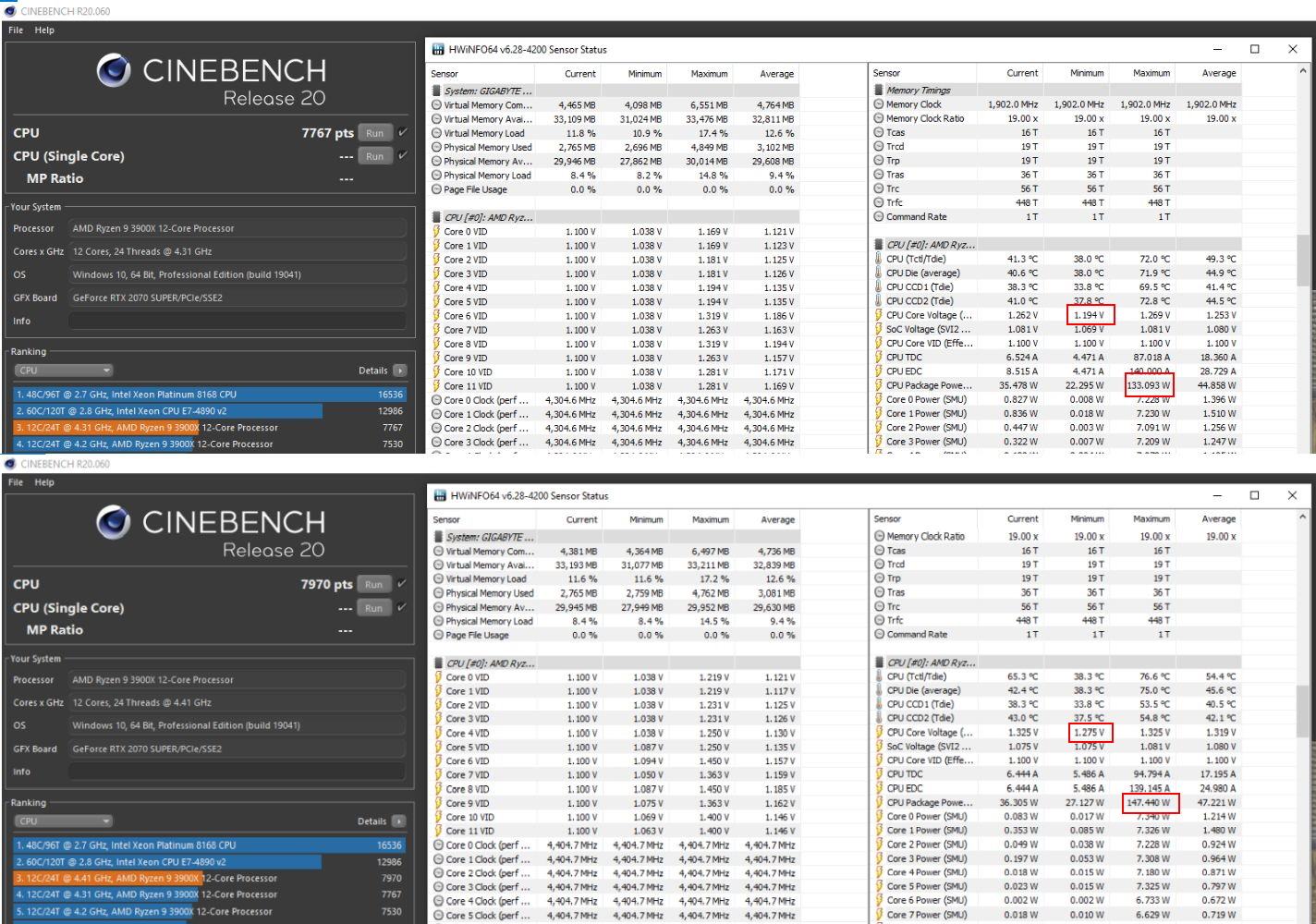Click the scroll-up arrow in HWiNFO beside 7767 pts
The width and height of the screenshot is (1316, 924).
point(1303,71)
